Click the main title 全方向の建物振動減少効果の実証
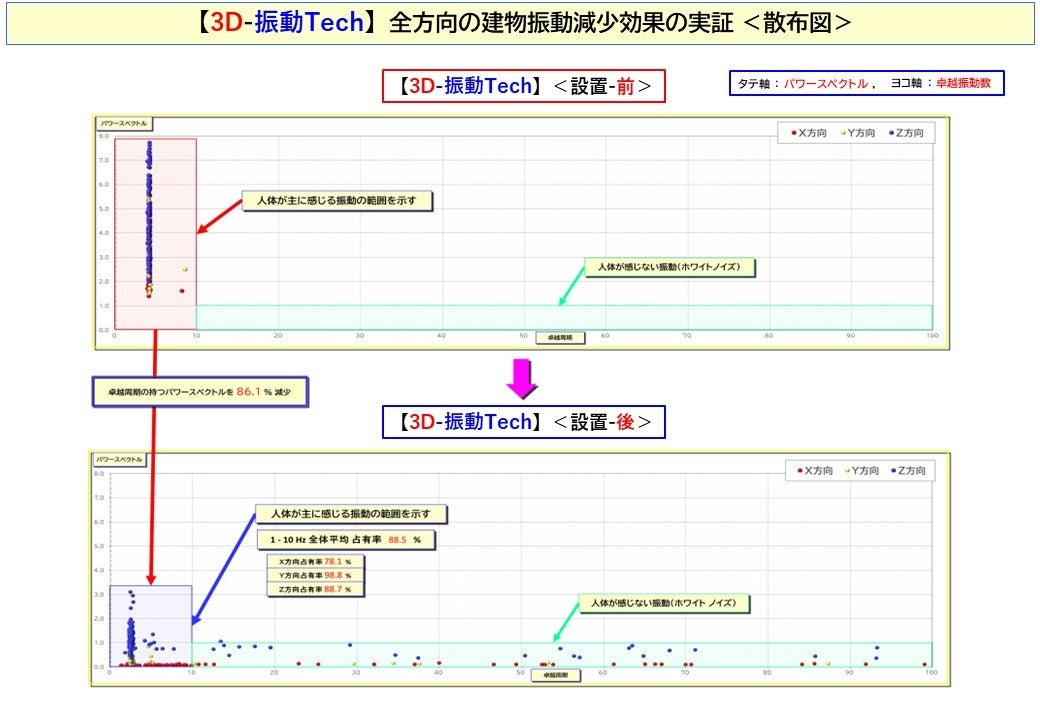The height and width of the screenshot is (720, 1040). [560, 23]
